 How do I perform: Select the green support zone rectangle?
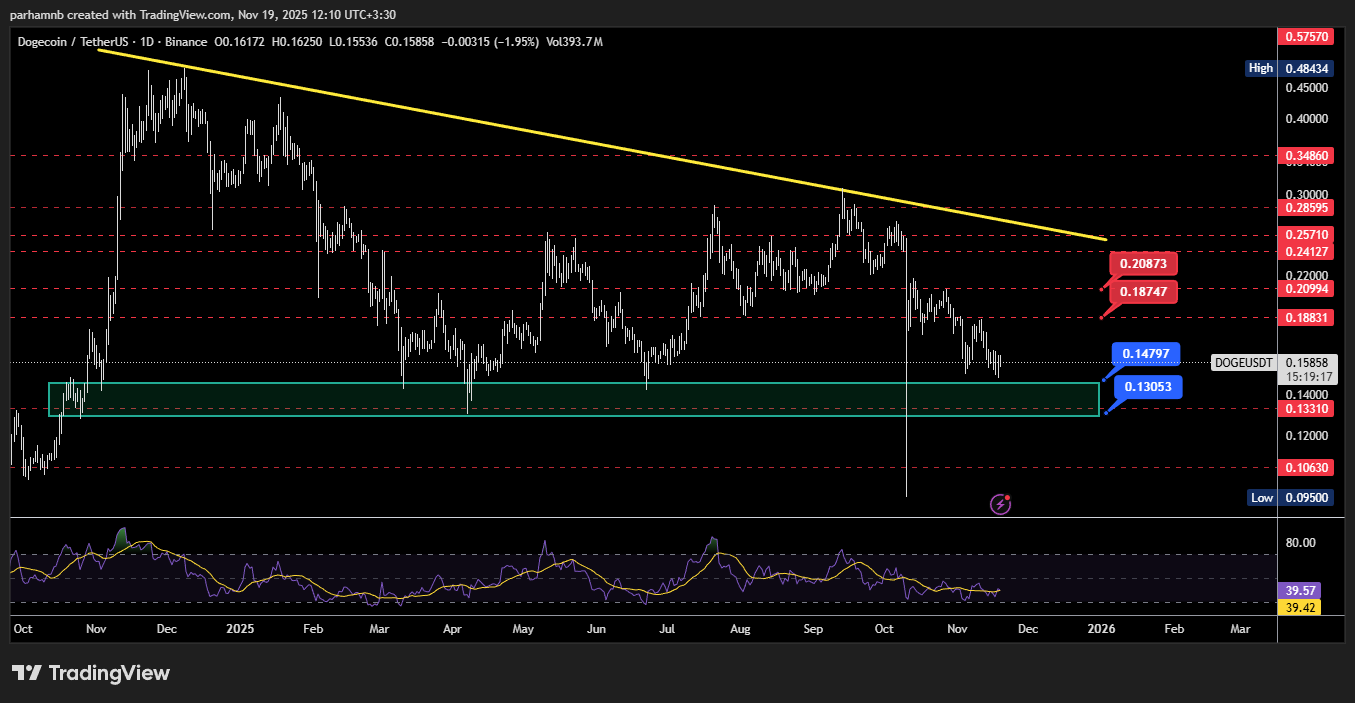pos(573,398)
